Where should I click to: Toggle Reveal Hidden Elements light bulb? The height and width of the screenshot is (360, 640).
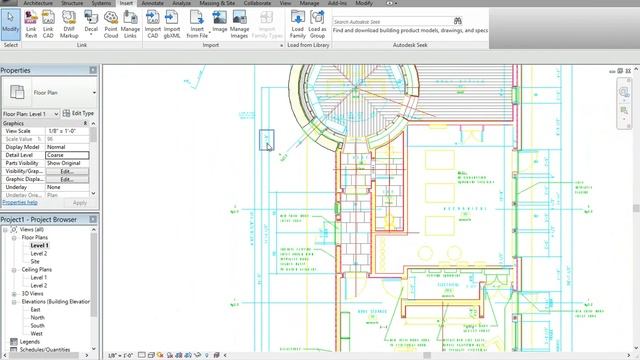click(207, 356)
